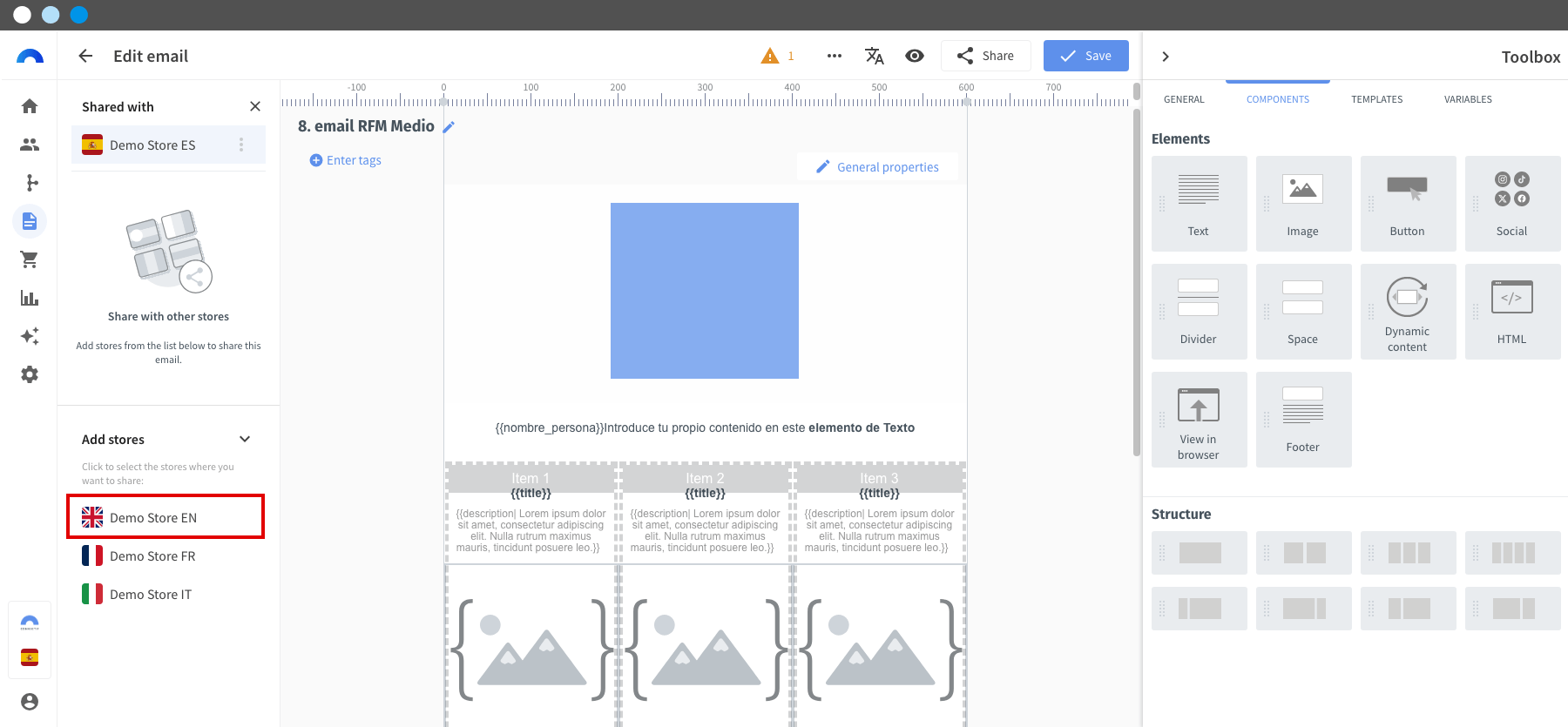The image size is (1568, 727).
Task: Pick the HTML element from toolbox
Action: click(1511, 312)
